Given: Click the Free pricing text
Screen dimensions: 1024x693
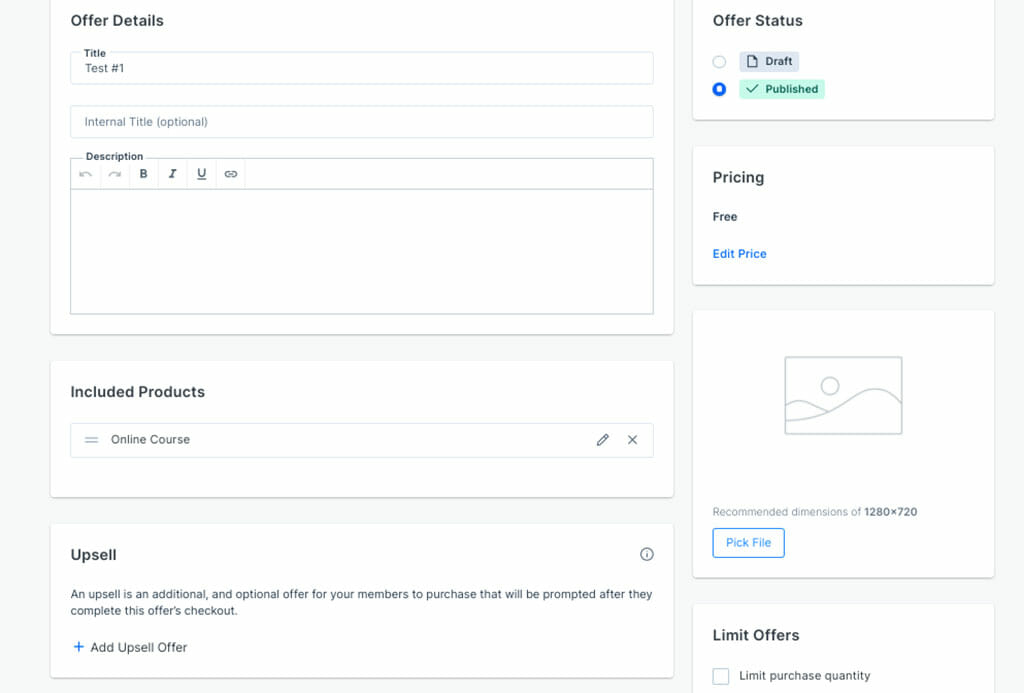Looking at the screenshot, I should click(725, 217).
